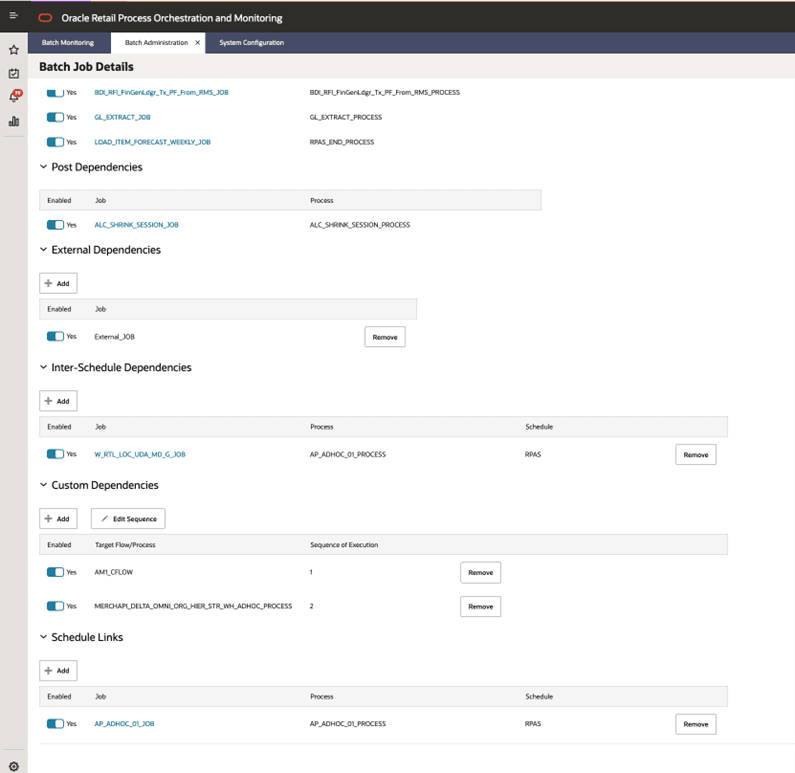Screen dimensions: 795x773
Task: Open BDI_RFI_FinGenLdgr_Tx_PF_From_RMS_JOB link
Action: point(161,92)
